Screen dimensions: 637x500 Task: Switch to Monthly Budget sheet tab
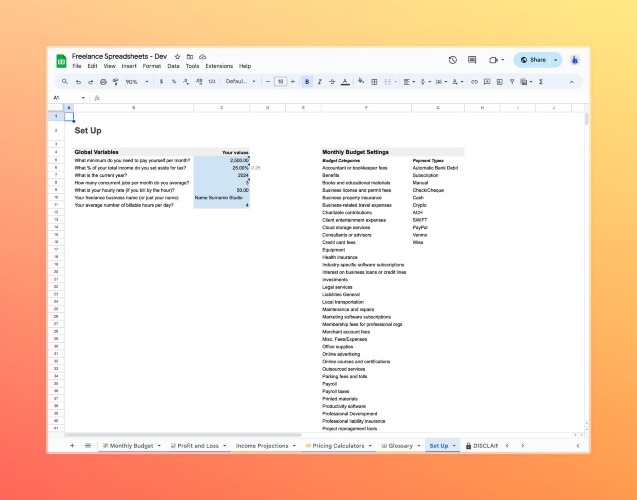pyautogui.click(x=131, y=446)
